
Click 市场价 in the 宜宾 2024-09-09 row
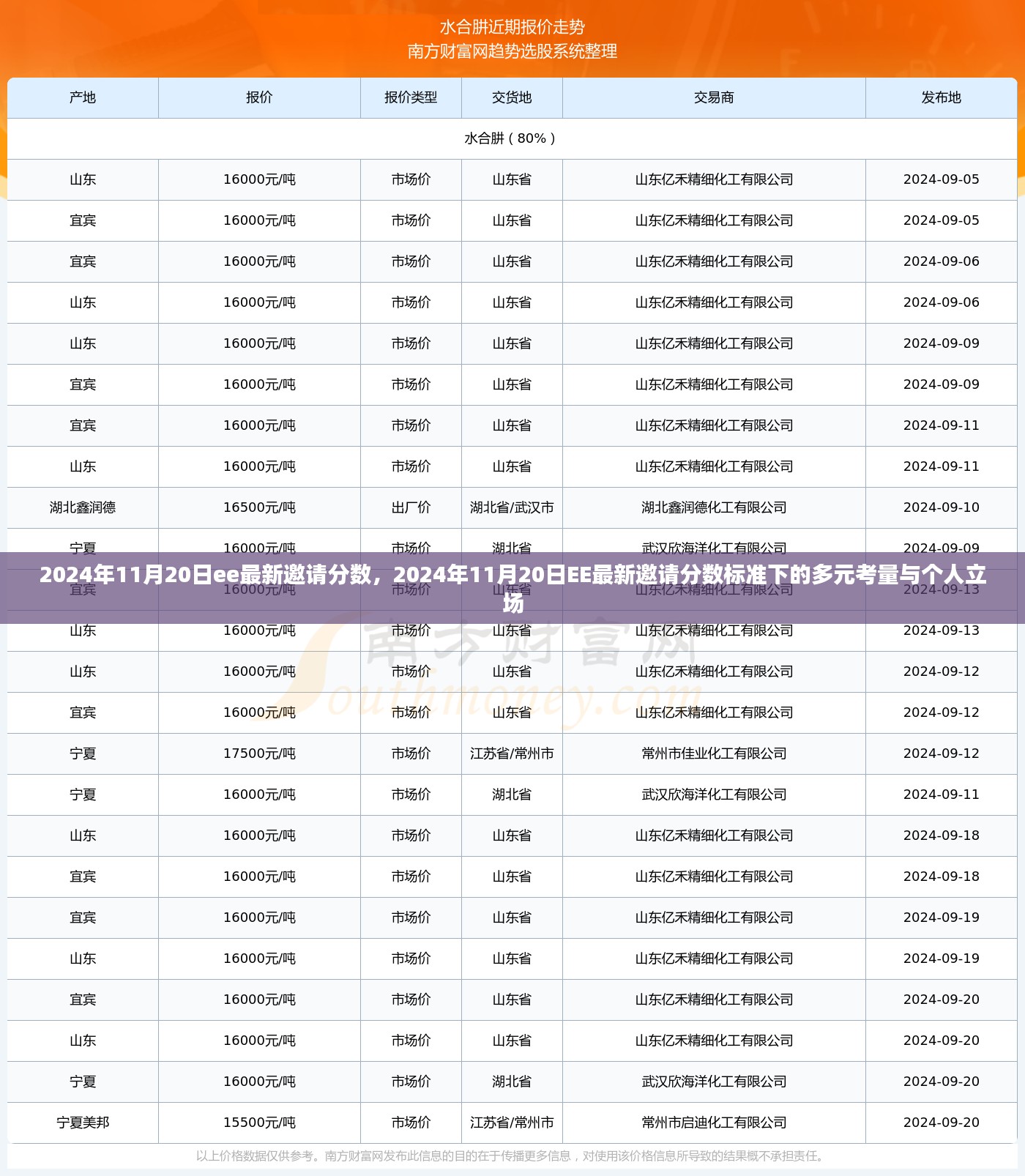pos(411,384)
